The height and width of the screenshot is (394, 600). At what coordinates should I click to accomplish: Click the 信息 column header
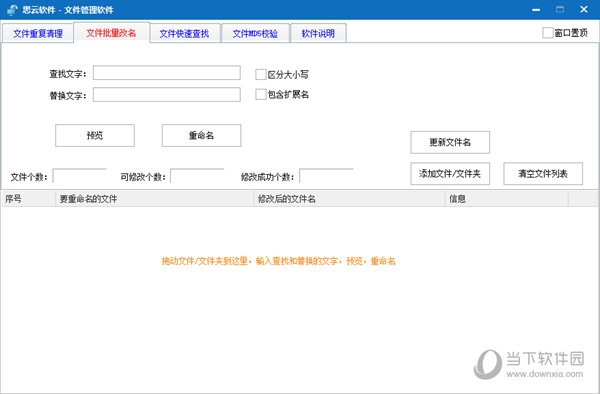(x=507, y=199)
